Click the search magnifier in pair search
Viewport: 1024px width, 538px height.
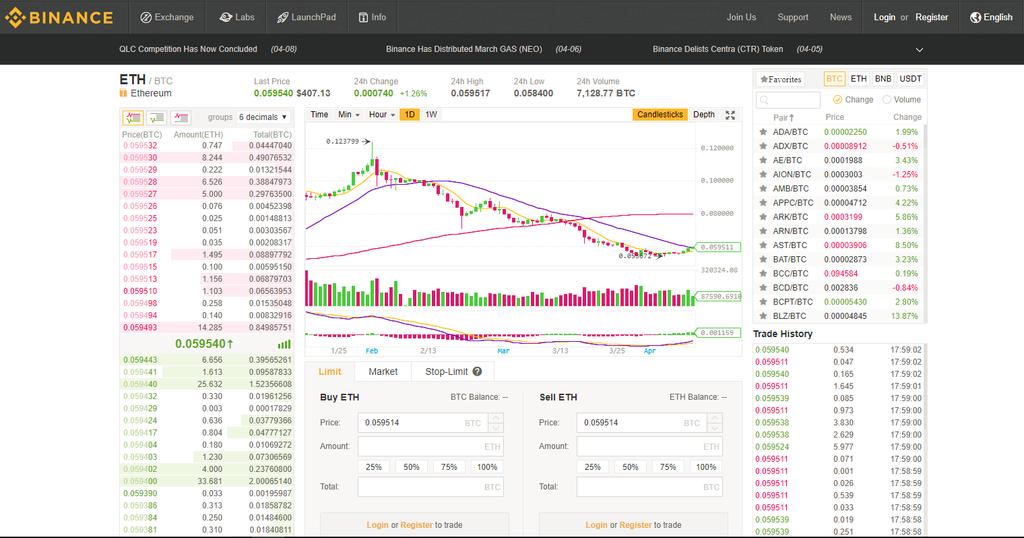[x=764, y=100]
